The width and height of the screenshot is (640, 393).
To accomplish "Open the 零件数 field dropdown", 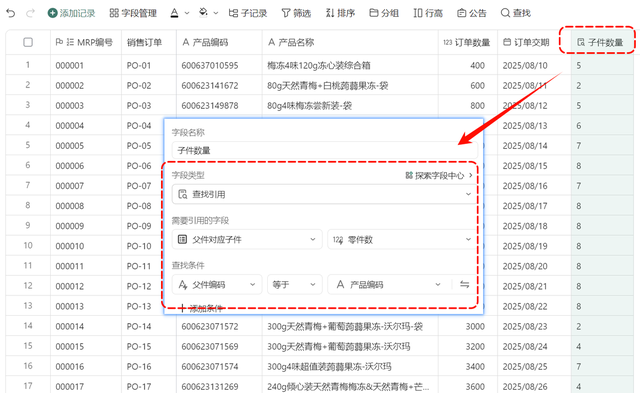I will point(402,240).
